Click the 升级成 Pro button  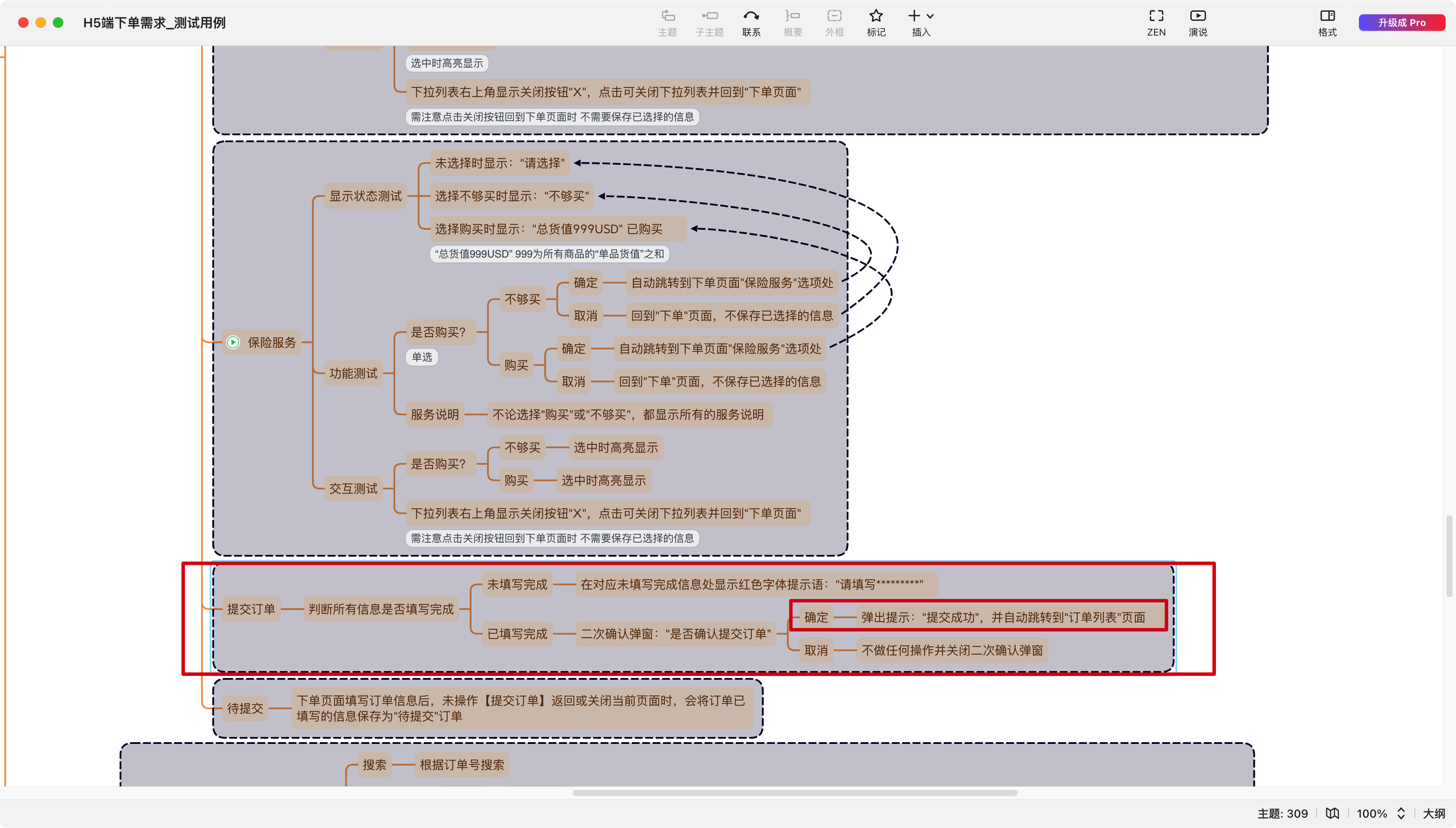click(1401, 23)
